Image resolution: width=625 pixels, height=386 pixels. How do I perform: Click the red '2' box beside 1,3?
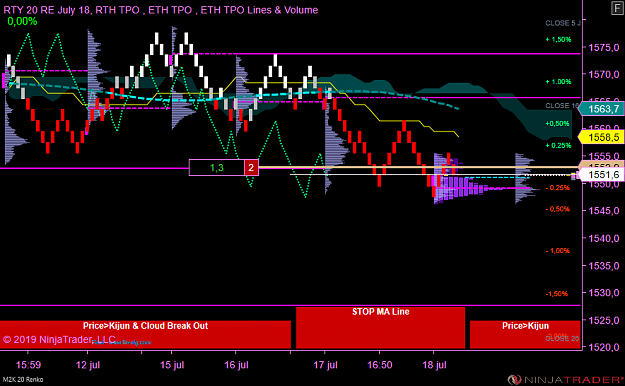coord(251,167)
